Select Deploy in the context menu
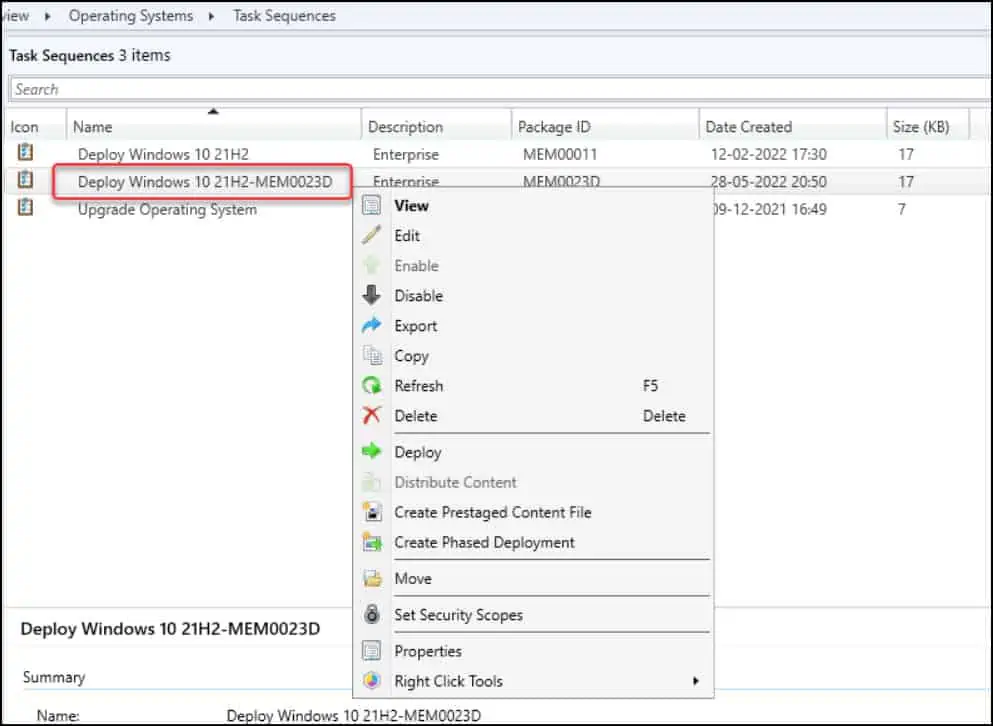The width and height of the screenshot is (993, 726). point(532,452)
